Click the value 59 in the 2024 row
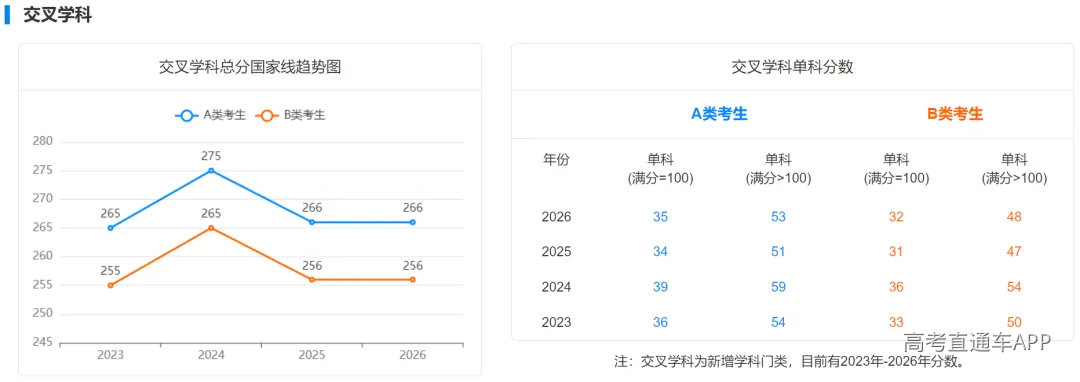The image size is (1080, 382). coord(778,287)
